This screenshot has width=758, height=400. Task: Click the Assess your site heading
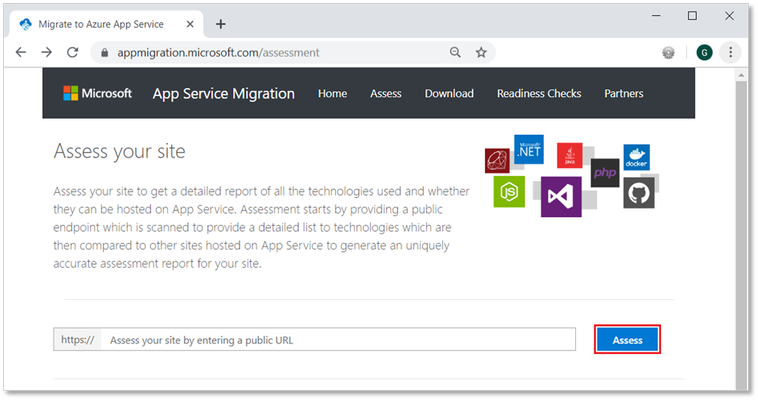point(119,151)
